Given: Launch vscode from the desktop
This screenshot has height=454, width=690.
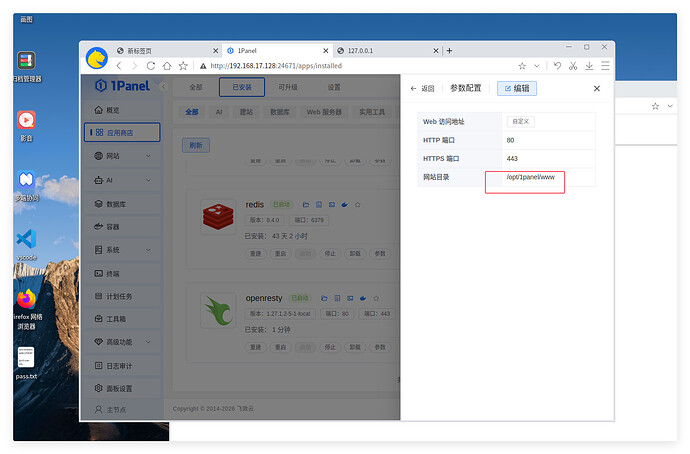Looking at the screenshot, I should (26, 242).
